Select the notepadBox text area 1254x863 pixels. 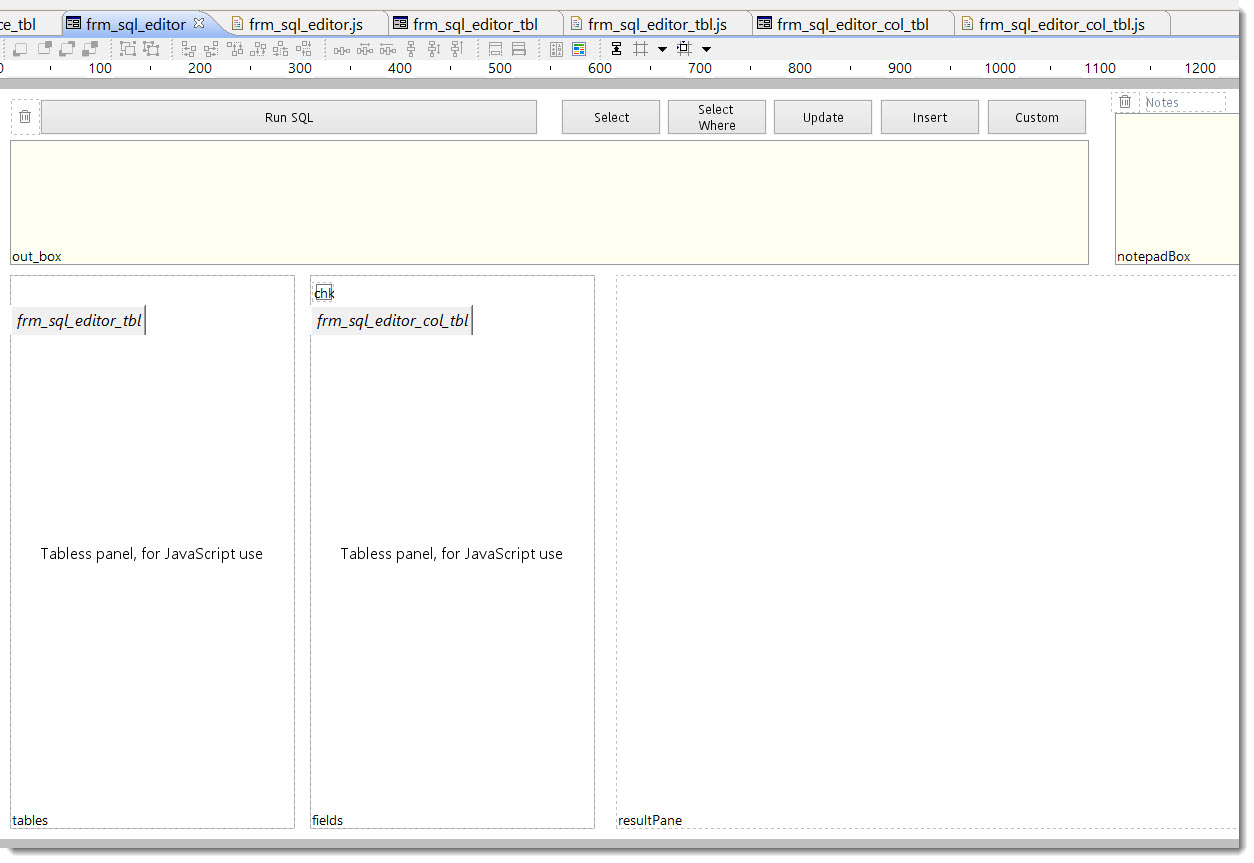pos(1177,189)
